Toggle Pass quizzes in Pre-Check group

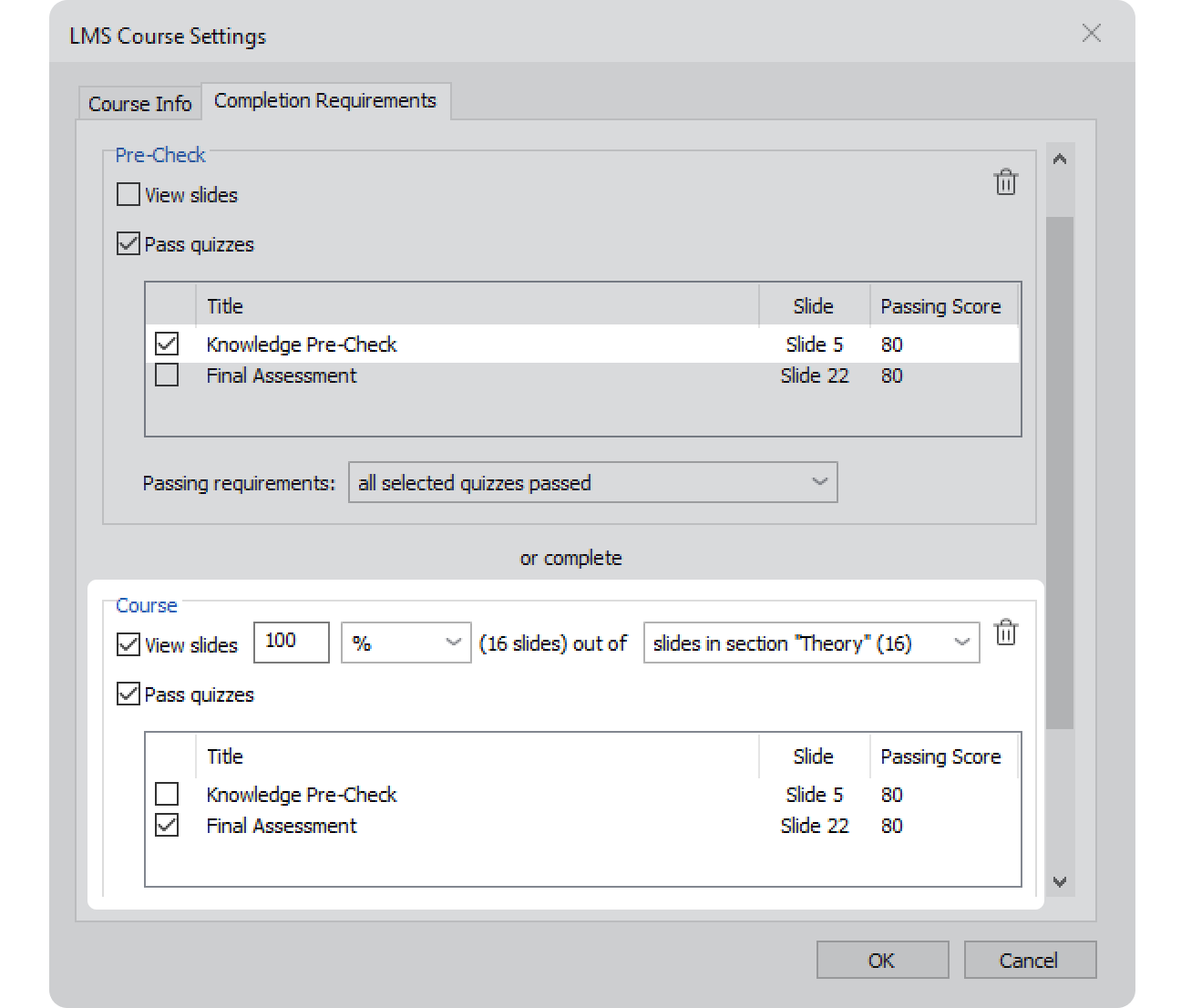(x=128, y=243)
